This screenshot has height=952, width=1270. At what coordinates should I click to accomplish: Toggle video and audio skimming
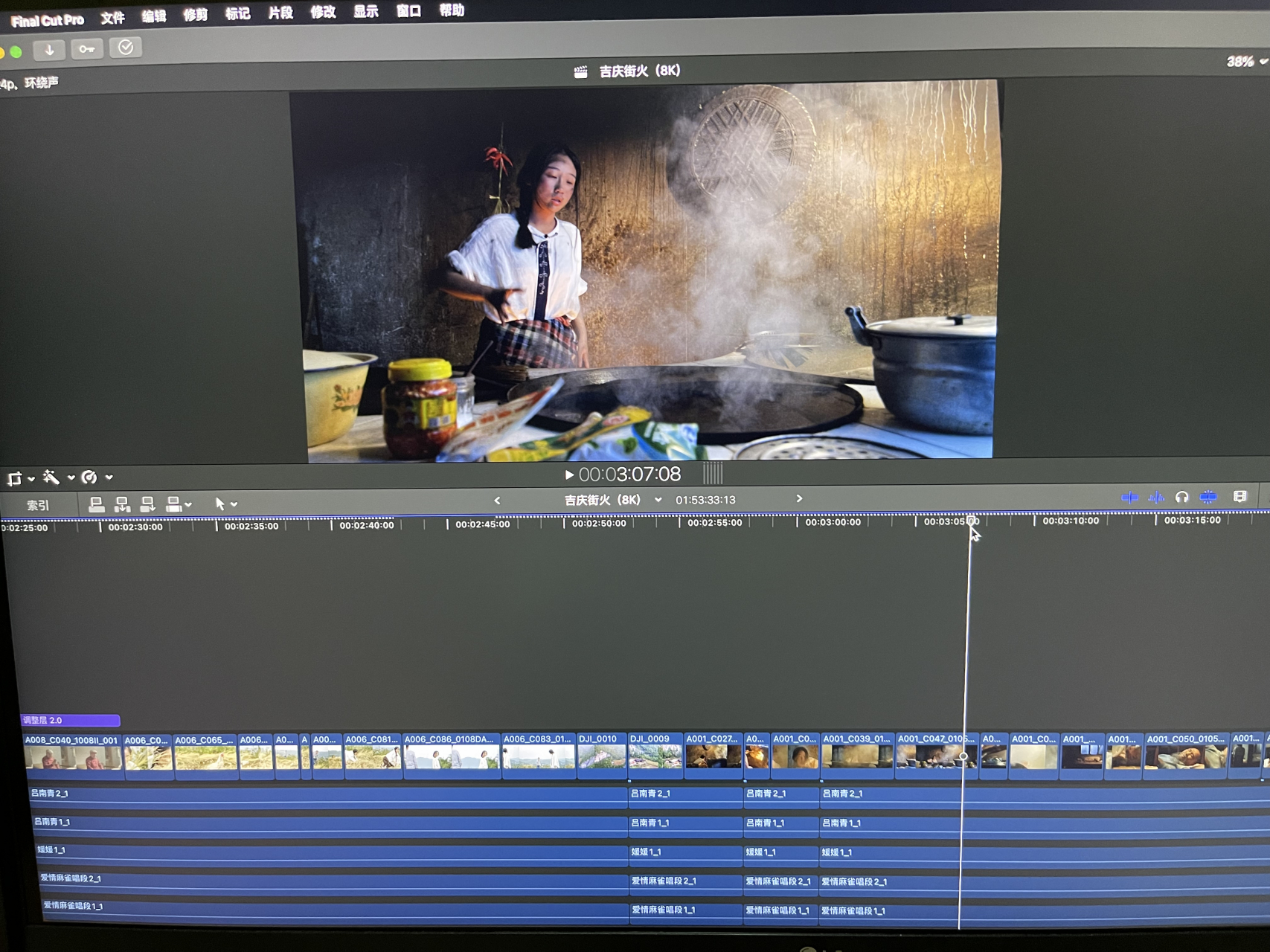[x=1129, y=498]
